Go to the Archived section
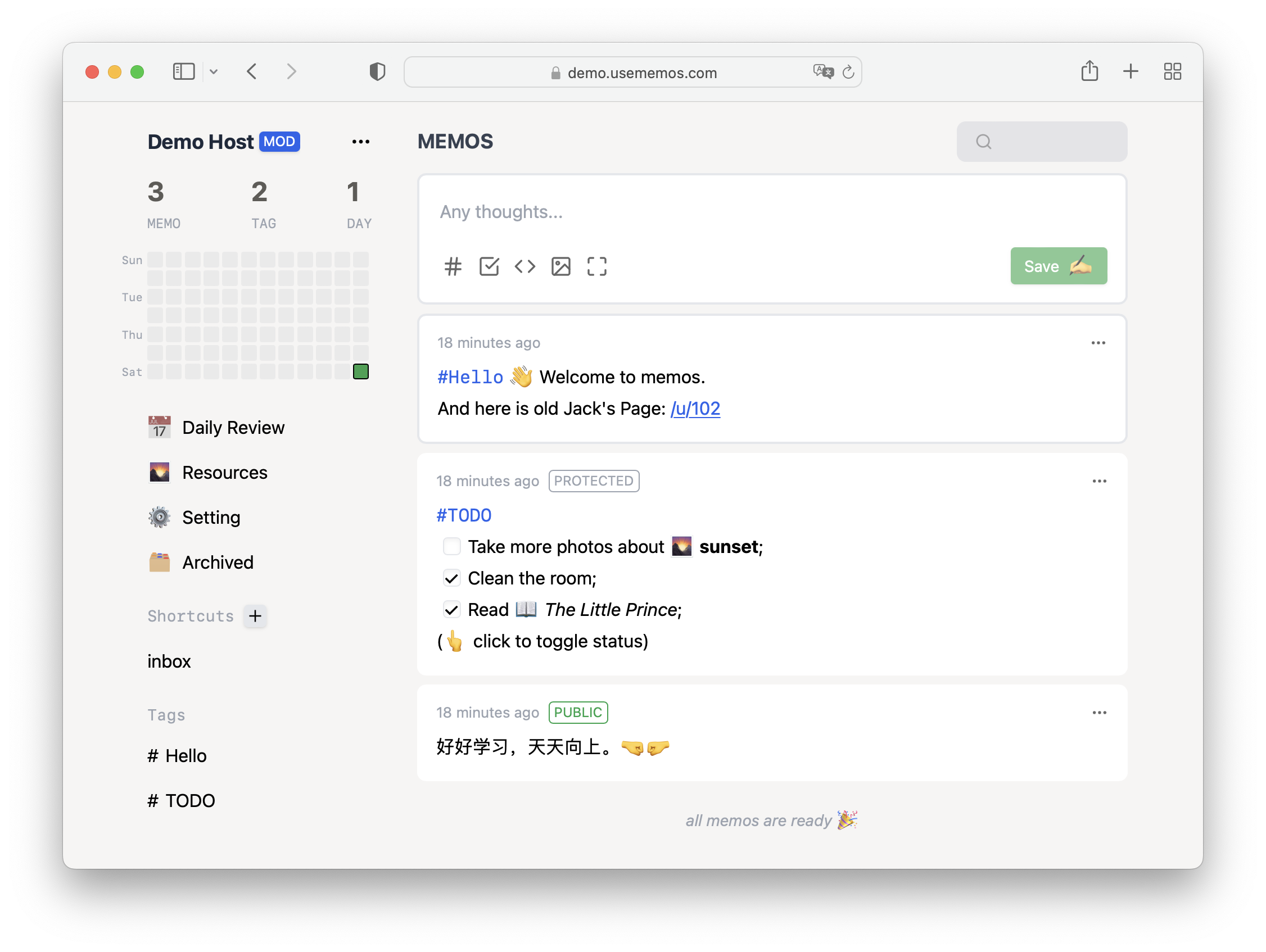This screenshot has height=952, width=1266. coord(218,563)
